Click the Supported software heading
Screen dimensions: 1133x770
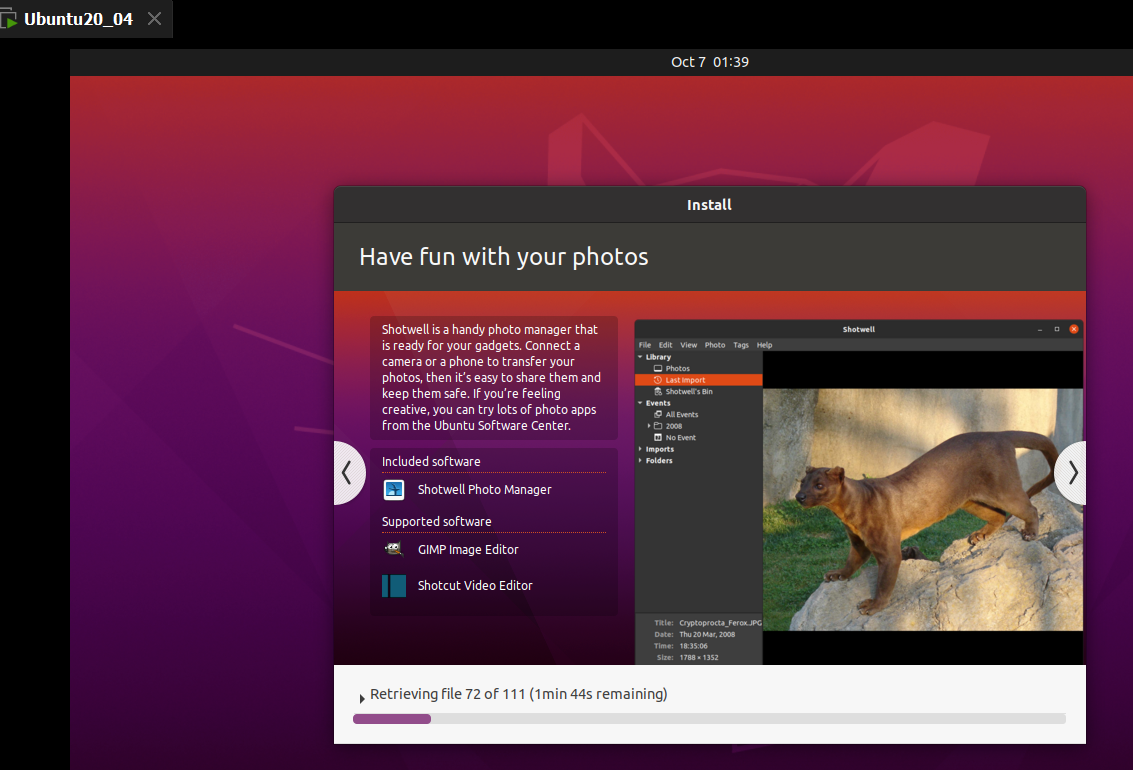pyautogui.click(x=436, y=522)
